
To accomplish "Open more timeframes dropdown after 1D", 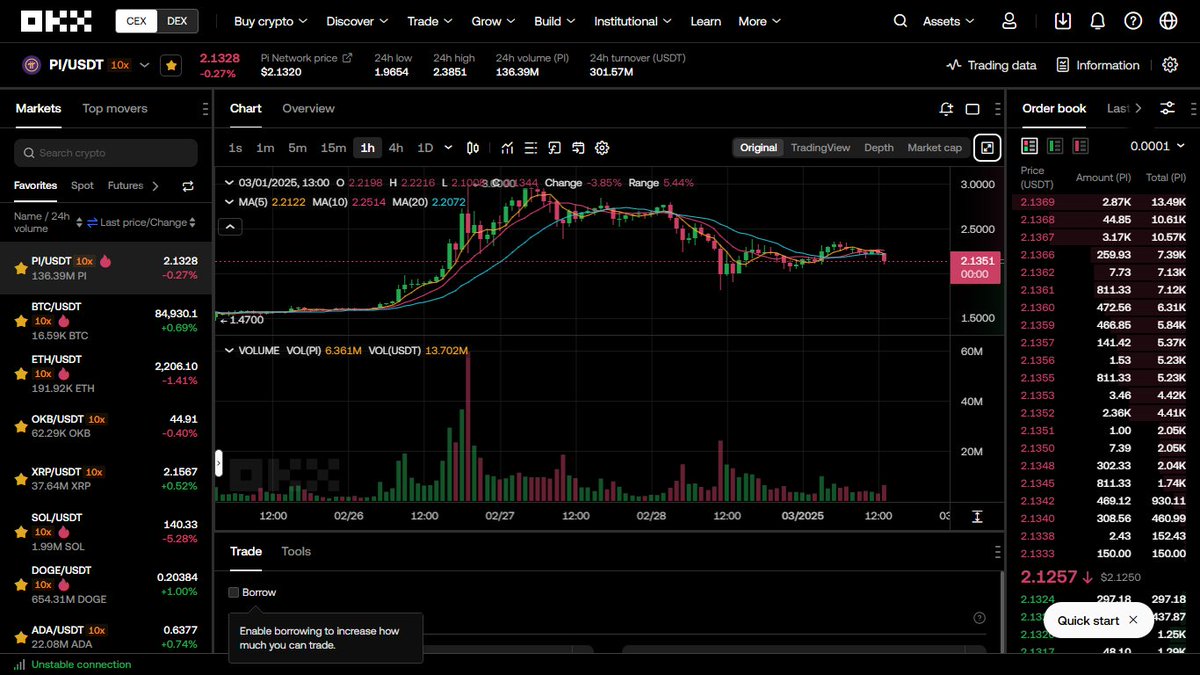I will coord(448,148).
